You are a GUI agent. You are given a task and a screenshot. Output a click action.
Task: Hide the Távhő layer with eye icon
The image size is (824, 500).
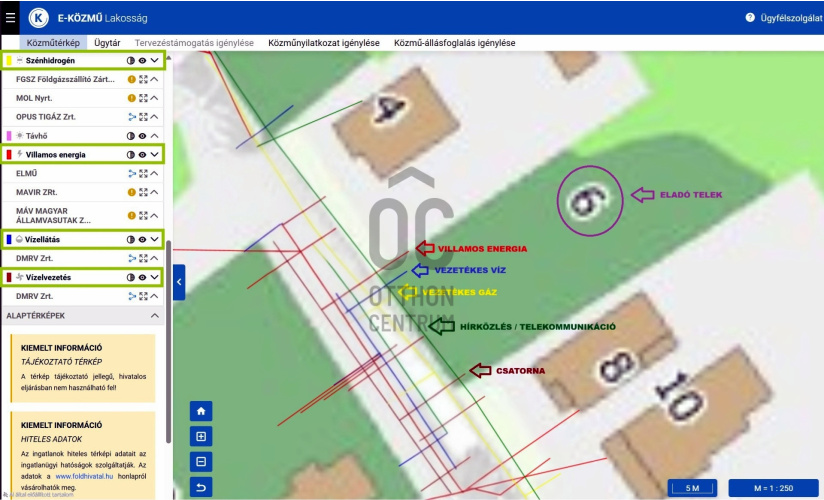[143, 136]
